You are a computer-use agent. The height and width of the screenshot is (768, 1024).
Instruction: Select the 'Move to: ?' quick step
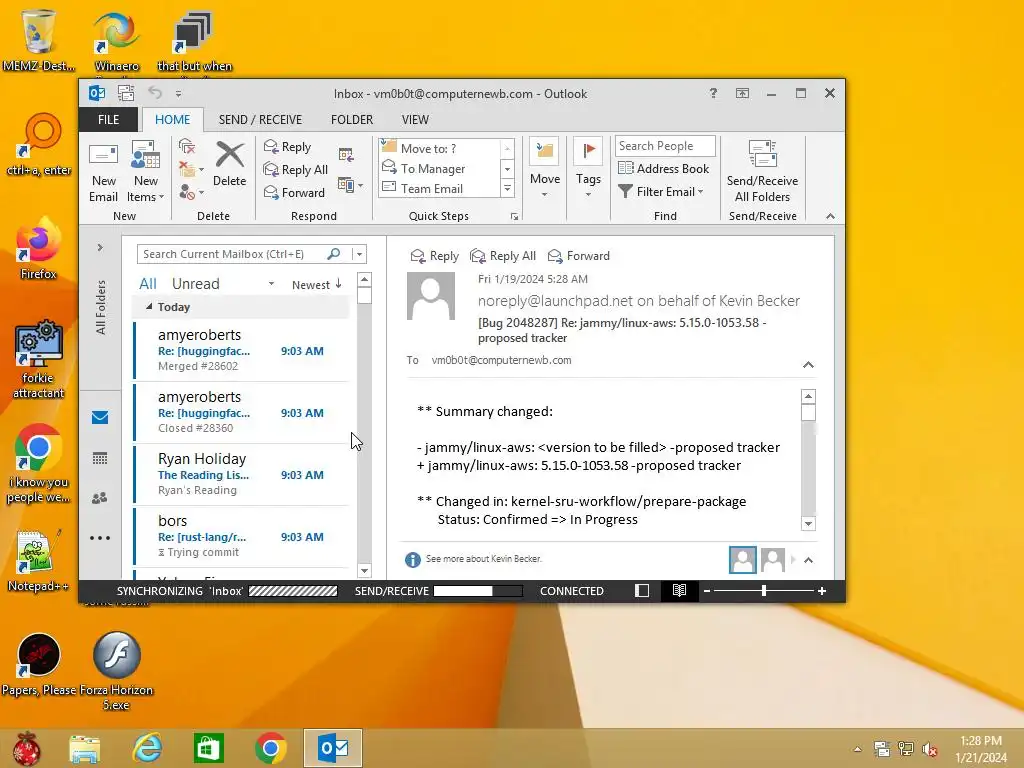pos(440,148)
